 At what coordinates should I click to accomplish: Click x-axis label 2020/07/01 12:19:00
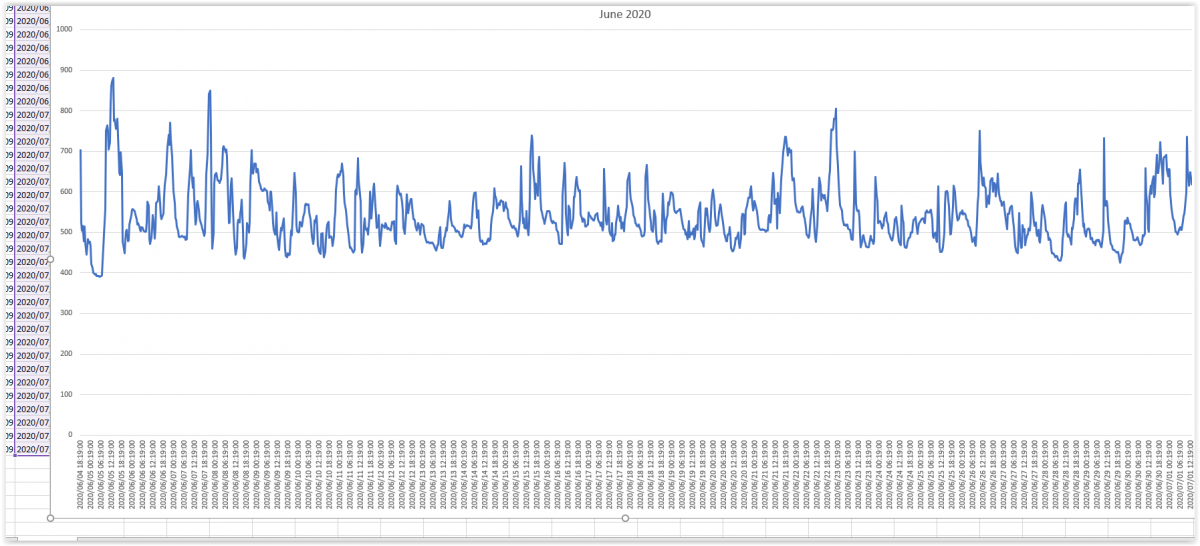coord(1191,475)
